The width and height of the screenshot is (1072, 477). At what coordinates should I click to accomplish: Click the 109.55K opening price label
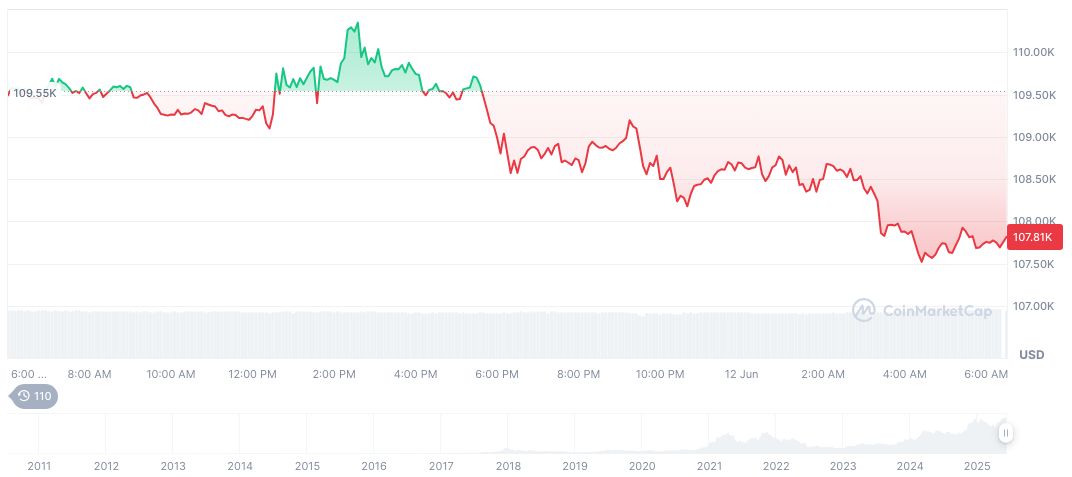34,93
